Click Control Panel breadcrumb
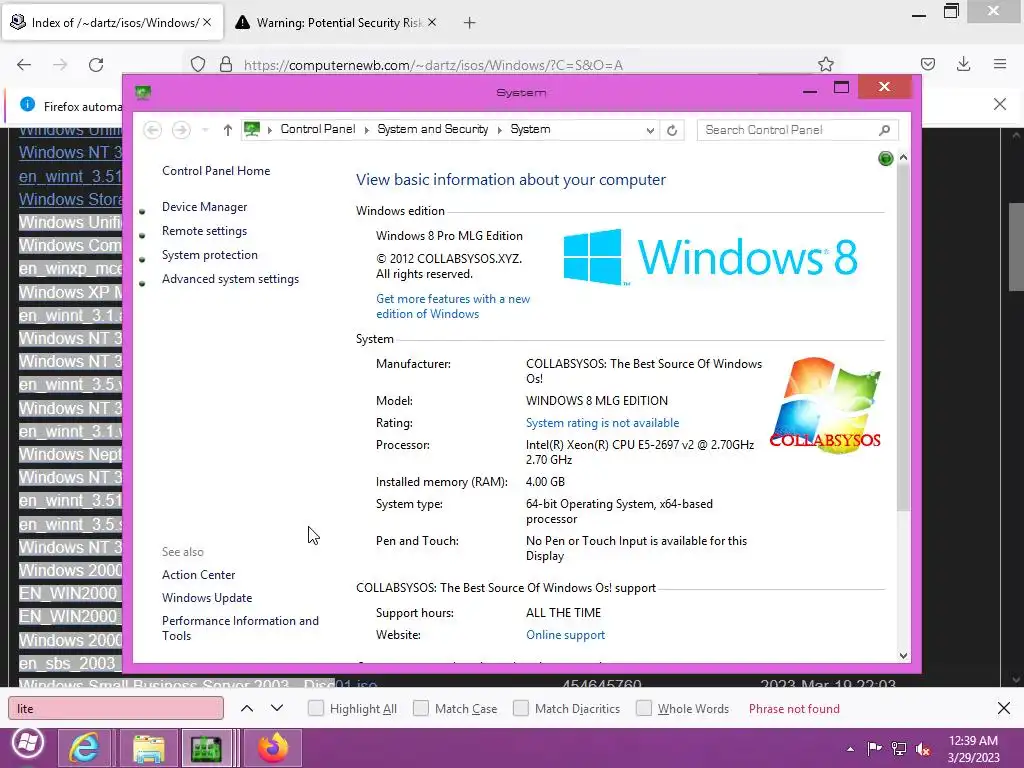Image resolution: width=1024 pixels, height=768 pixels. click(x=318, y=129)
